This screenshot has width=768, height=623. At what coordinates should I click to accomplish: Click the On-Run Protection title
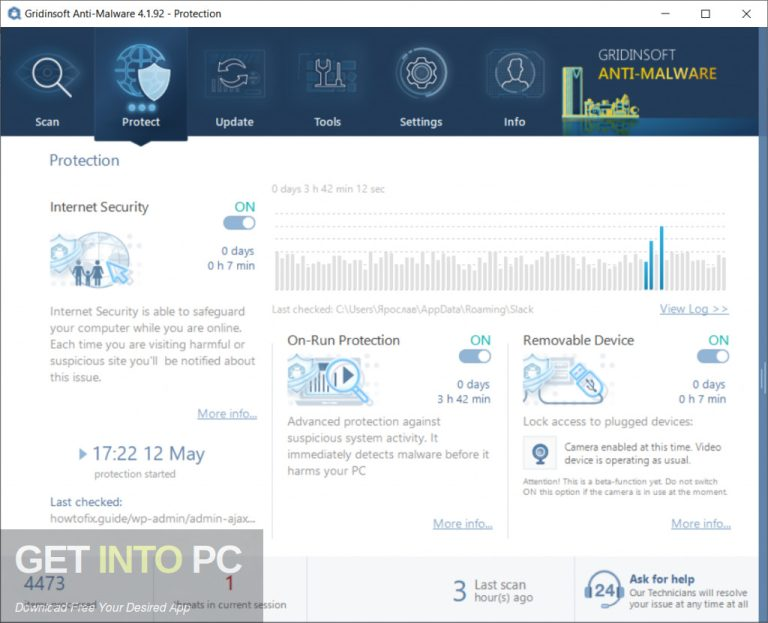[344, 340]
